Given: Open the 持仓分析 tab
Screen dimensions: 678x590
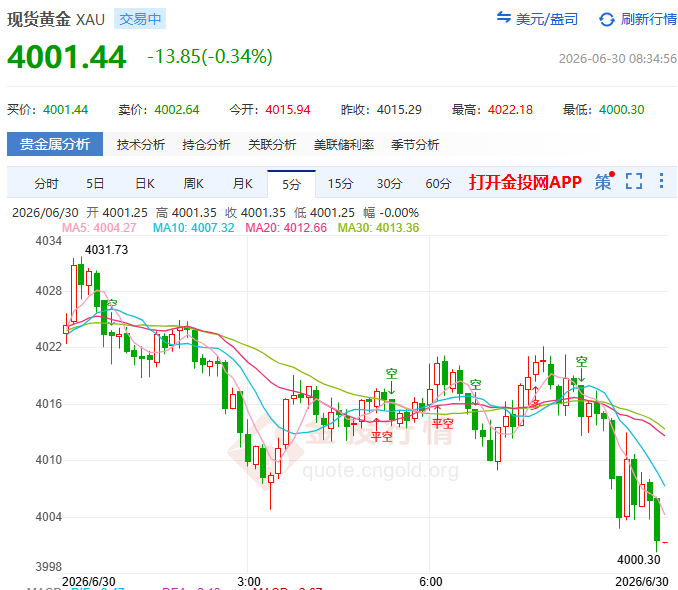Looking at the screenshot, I should (206, 144).
